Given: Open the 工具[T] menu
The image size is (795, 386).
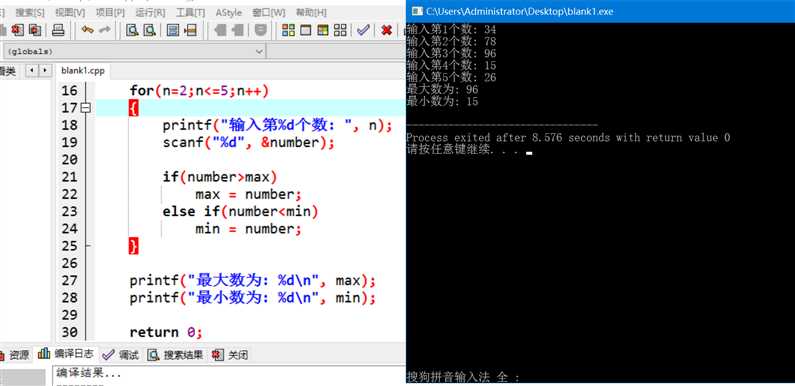Looking at the screenshot, I should 191,12.
